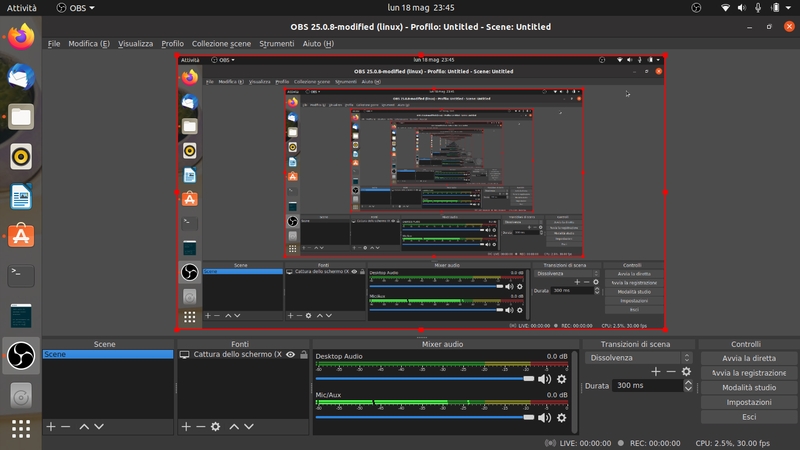This screenshot has height=450, width=800.
Task: Adjust Desktop Audio volume slider
Action: (x=424, y=379)
